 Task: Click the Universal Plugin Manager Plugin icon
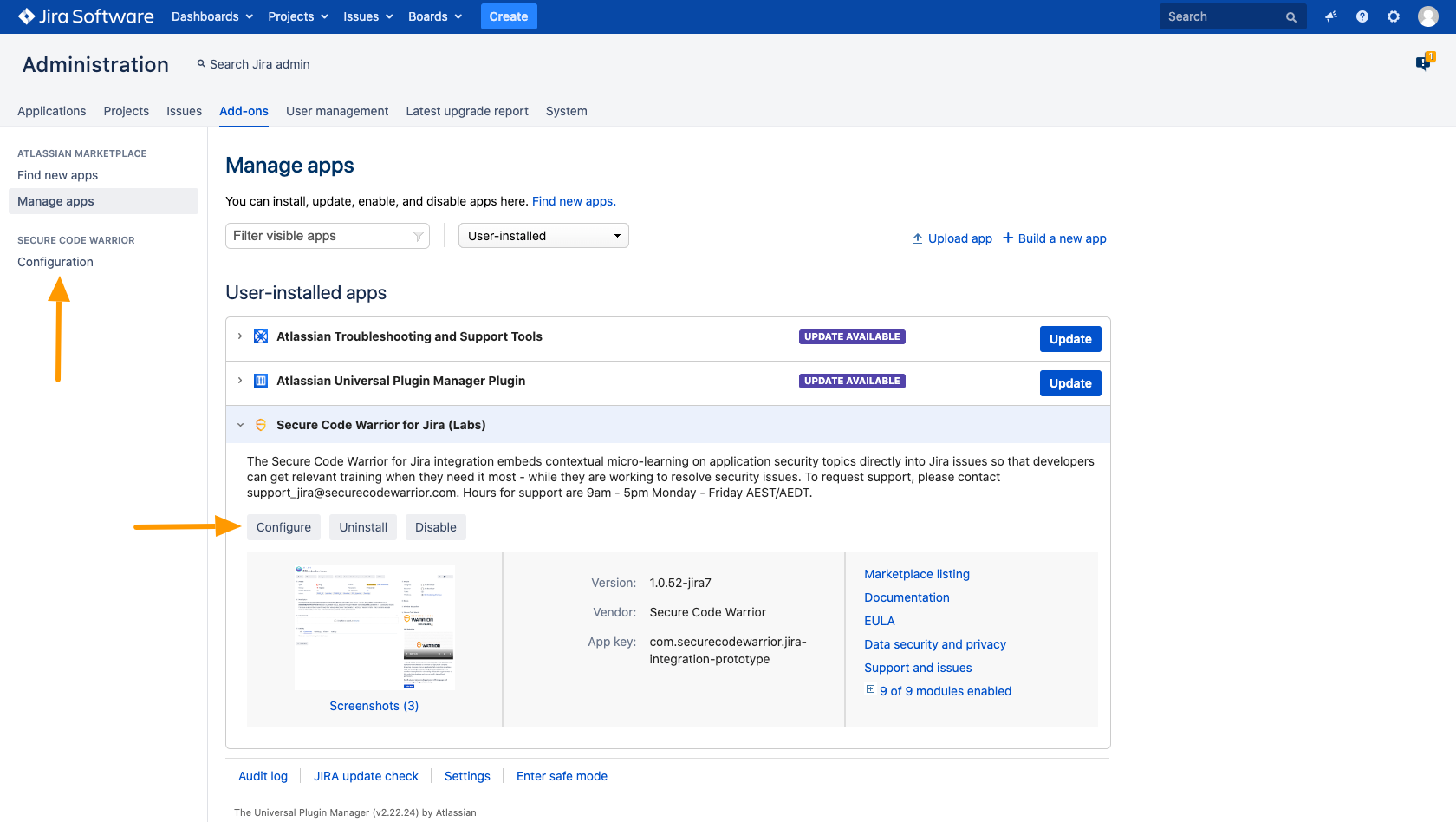261,381
